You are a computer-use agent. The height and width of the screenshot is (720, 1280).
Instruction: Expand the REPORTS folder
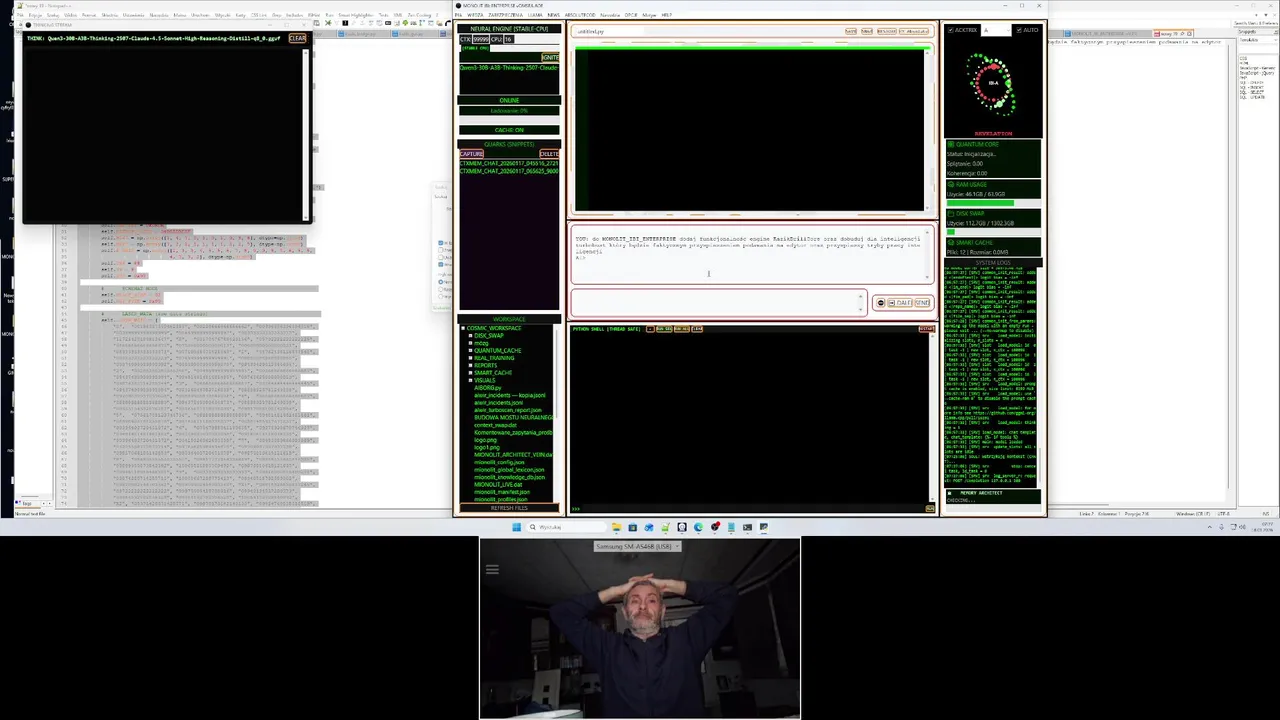pyautogui.click(x=470, y=365)
